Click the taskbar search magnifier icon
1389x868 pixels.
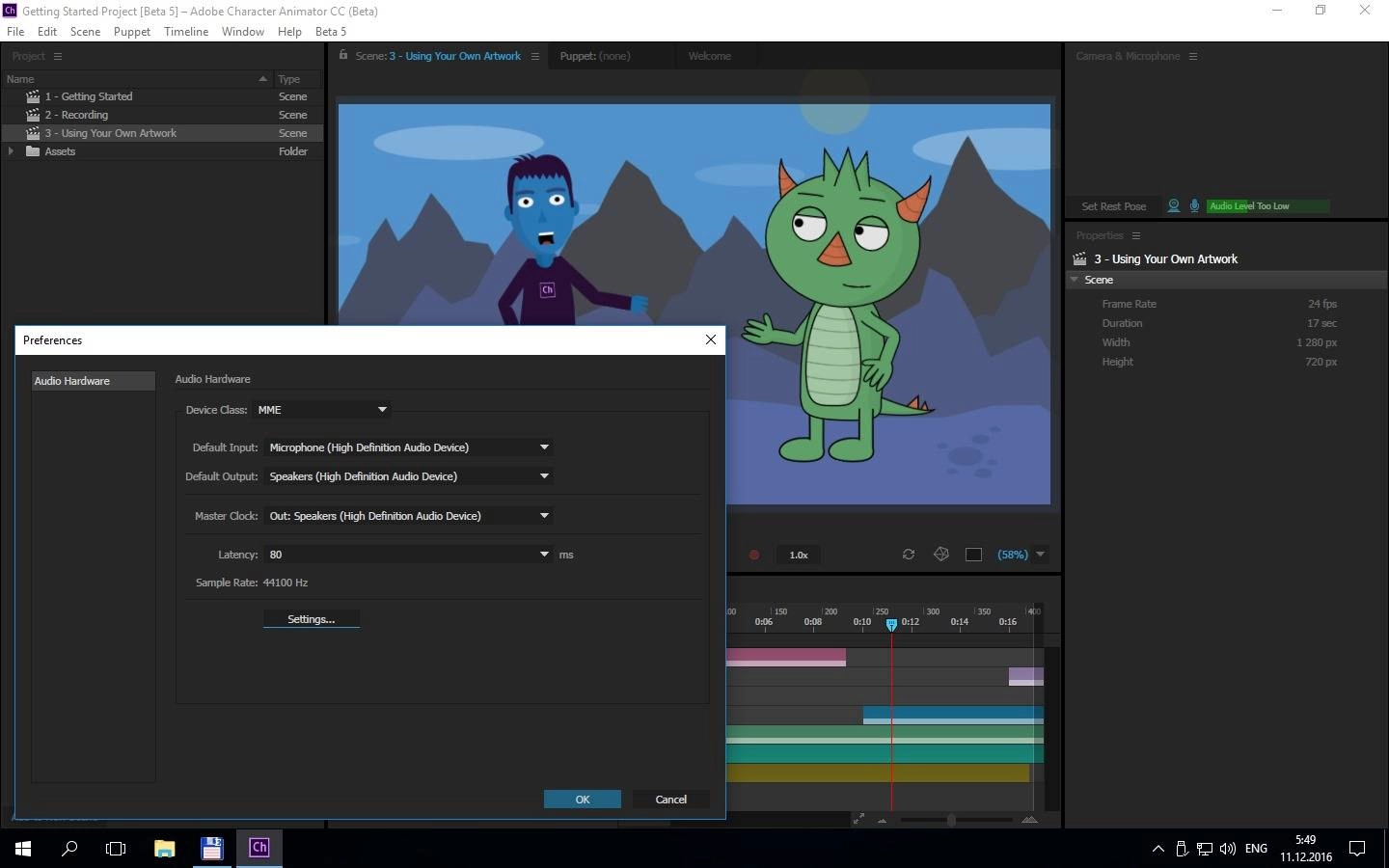pos(69,849)
